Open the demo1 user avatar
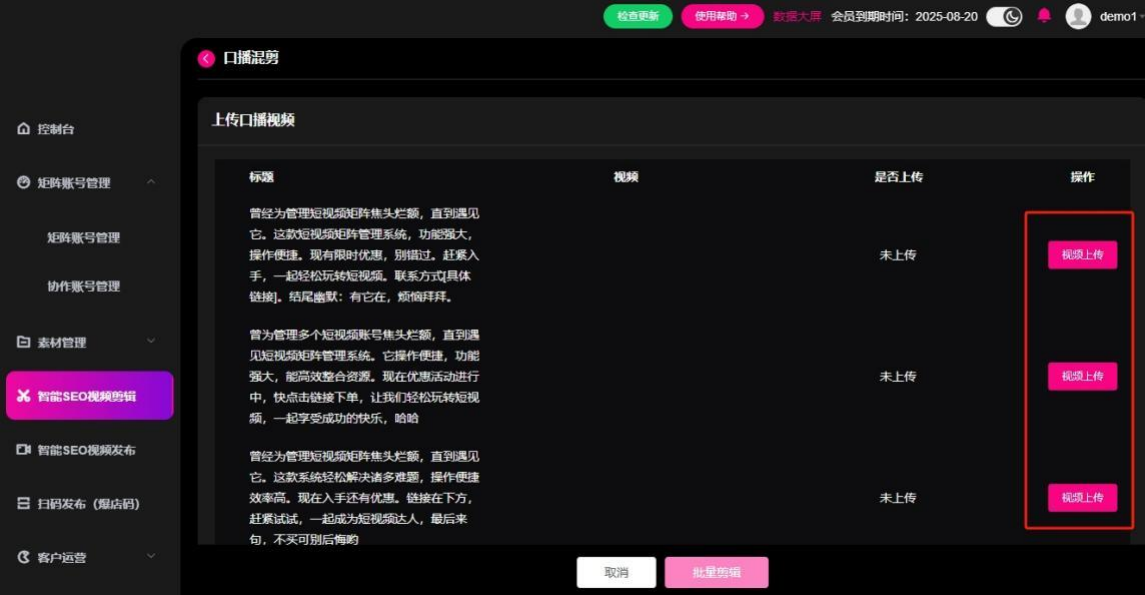This screenshot has height=595, width=1145. (x=1078, y=17)
